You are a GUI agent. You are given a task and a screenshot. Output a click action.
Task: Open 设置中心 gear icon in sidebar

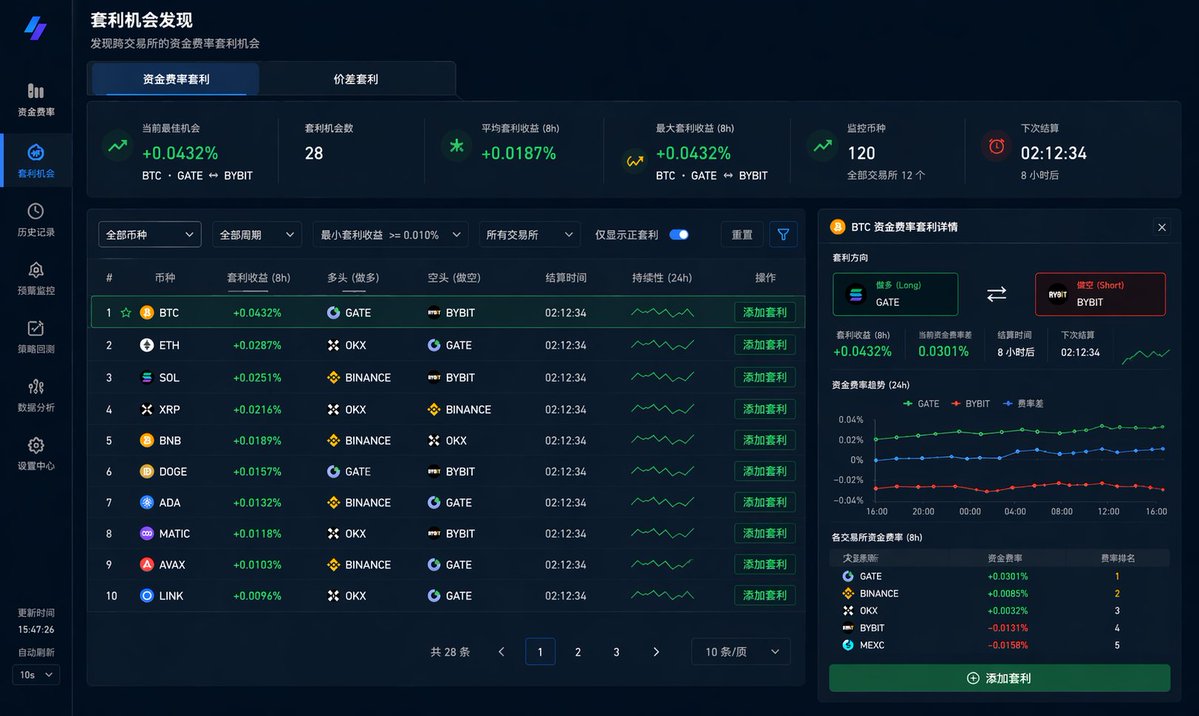tap(36, 445)
